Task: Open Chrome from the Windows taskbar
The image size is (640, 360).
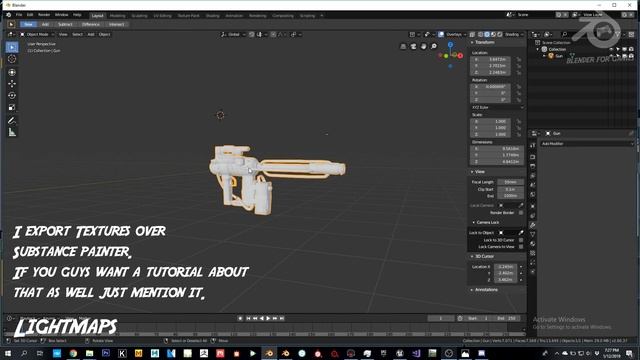Action: tap(73, 353)
